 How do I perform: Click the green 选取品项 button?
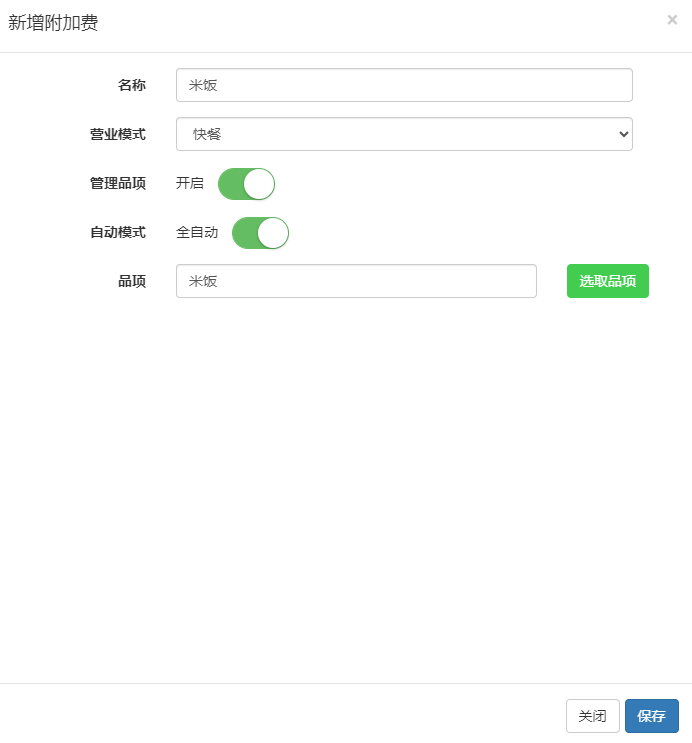pos(608,281)
